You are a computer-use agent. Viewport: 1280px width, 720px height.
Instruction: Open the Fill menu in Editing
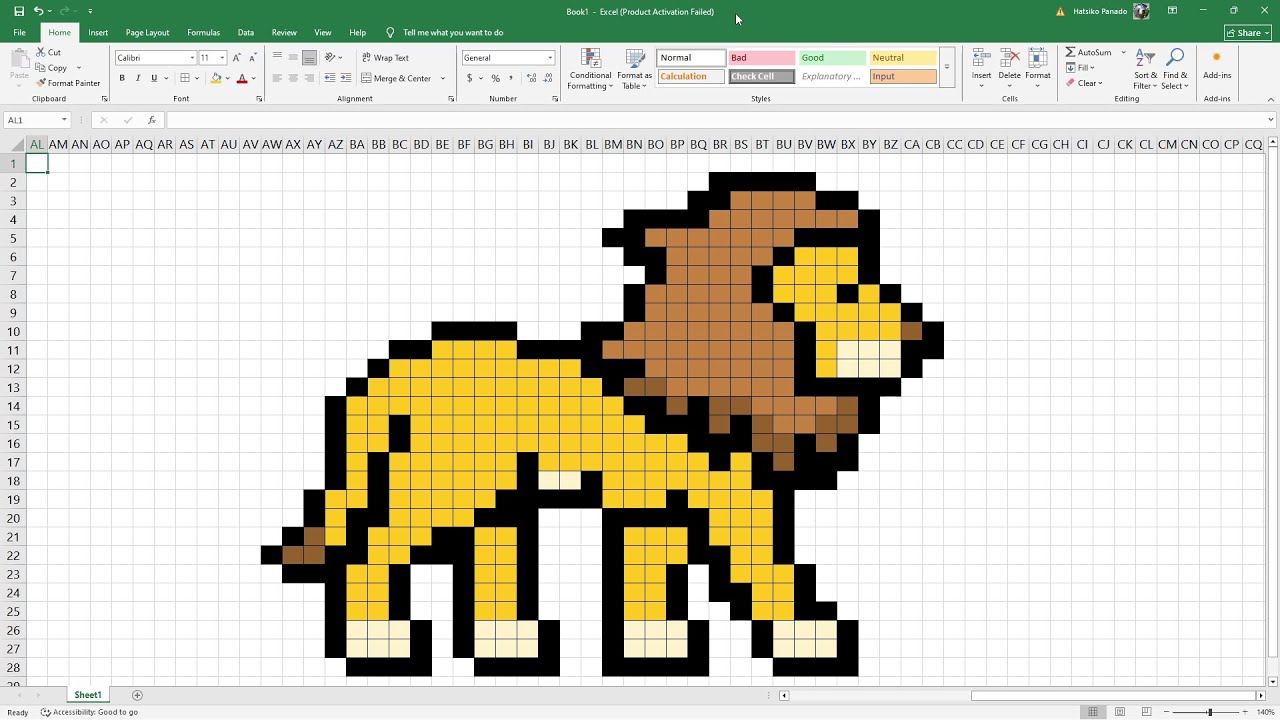1081,68
